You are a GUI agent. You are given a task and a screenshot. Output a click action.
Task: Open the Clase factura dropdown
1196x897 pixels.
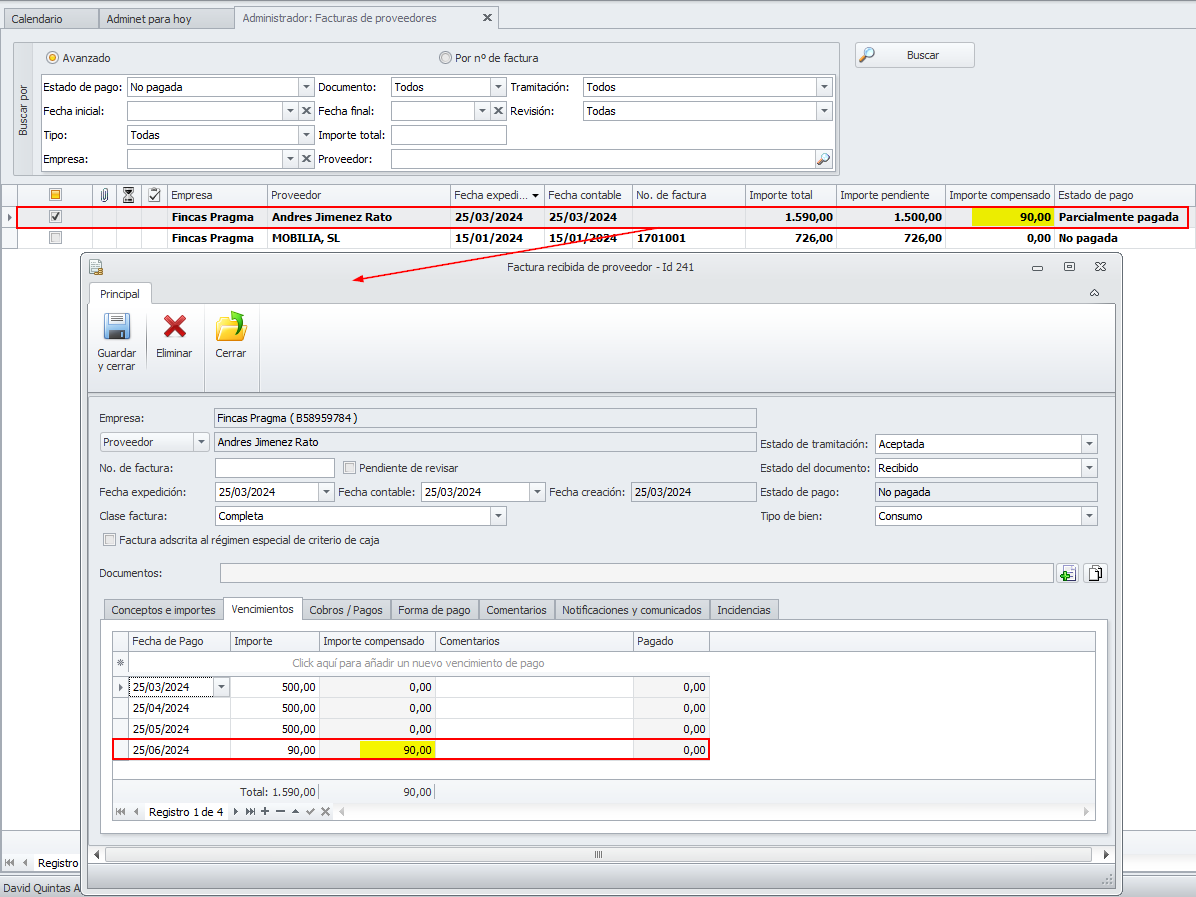[x=498, y=516]
